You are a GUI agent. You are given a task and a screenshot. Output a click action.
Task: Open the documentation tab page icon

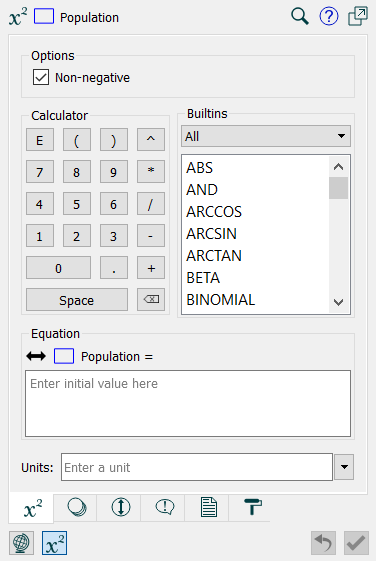pos(209,507)
